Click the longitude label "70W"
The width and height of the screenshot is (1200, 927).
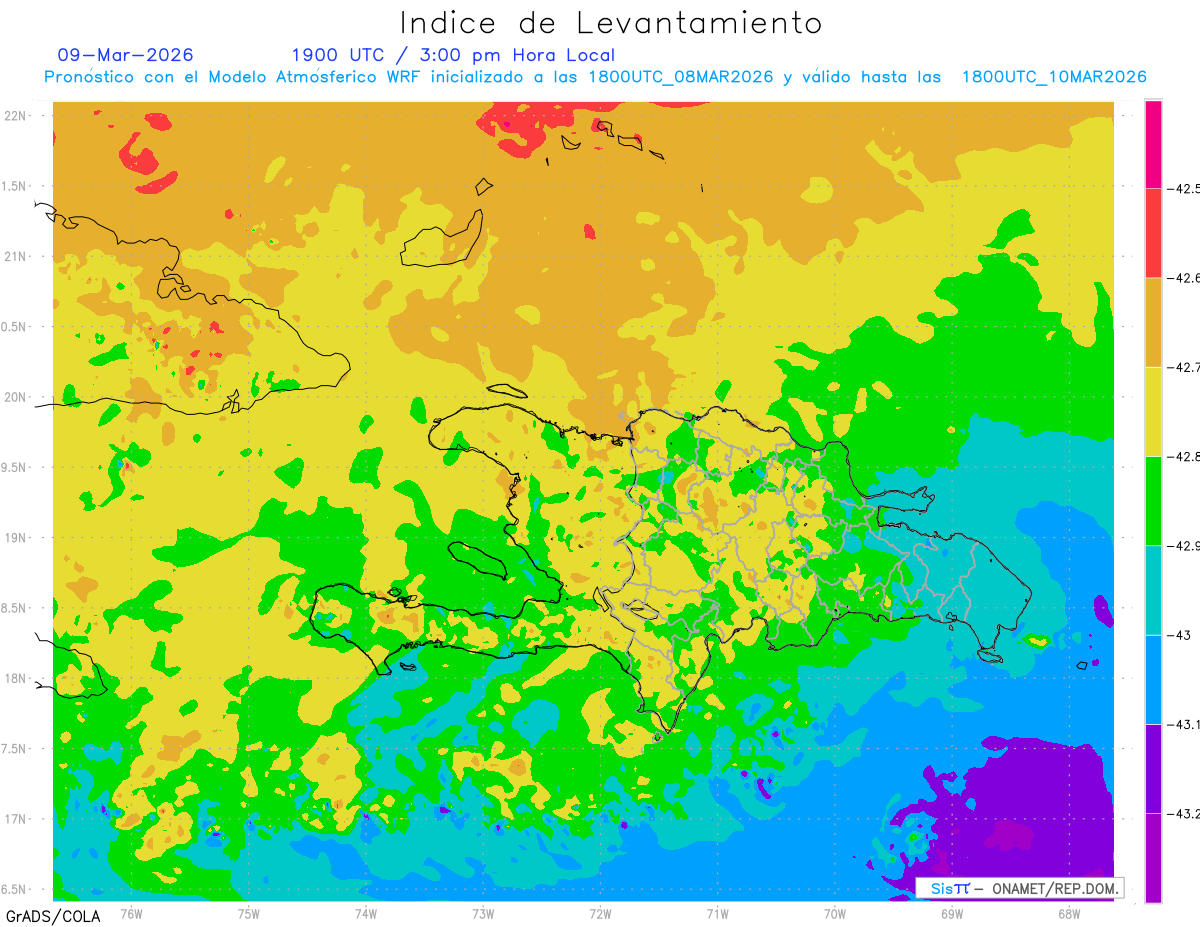[835, 913]
